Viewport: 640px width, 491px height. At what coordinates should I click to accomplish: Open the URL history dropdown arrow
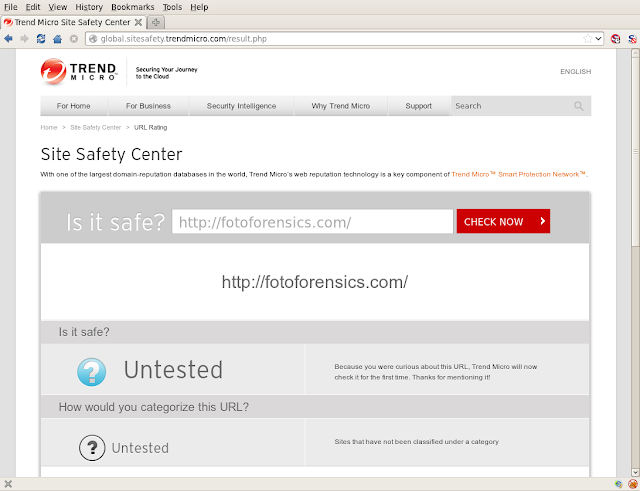point(598,39)
